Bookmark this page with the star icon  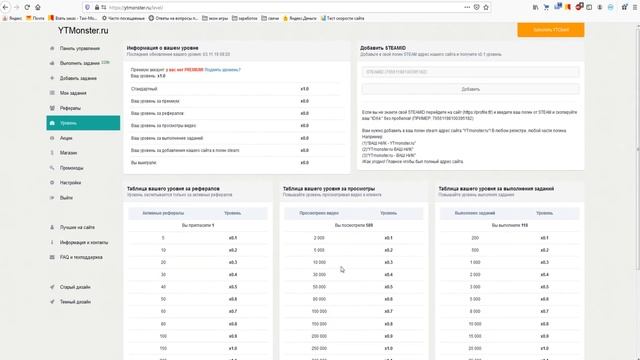486,7
